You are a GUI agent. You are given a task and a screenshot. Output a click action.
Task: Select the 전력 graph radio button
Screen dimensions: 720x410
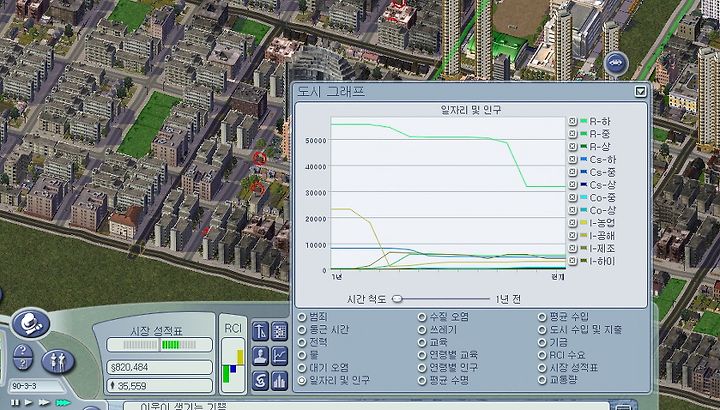pos(302,343)
